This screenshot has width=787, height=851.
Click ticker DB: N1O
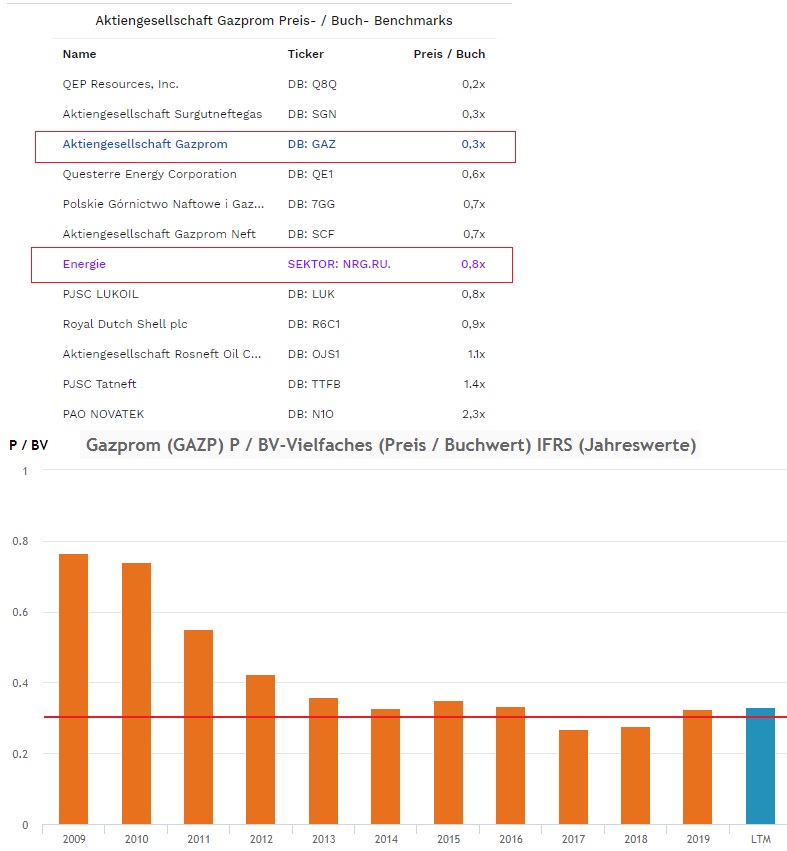pos(310,414)
